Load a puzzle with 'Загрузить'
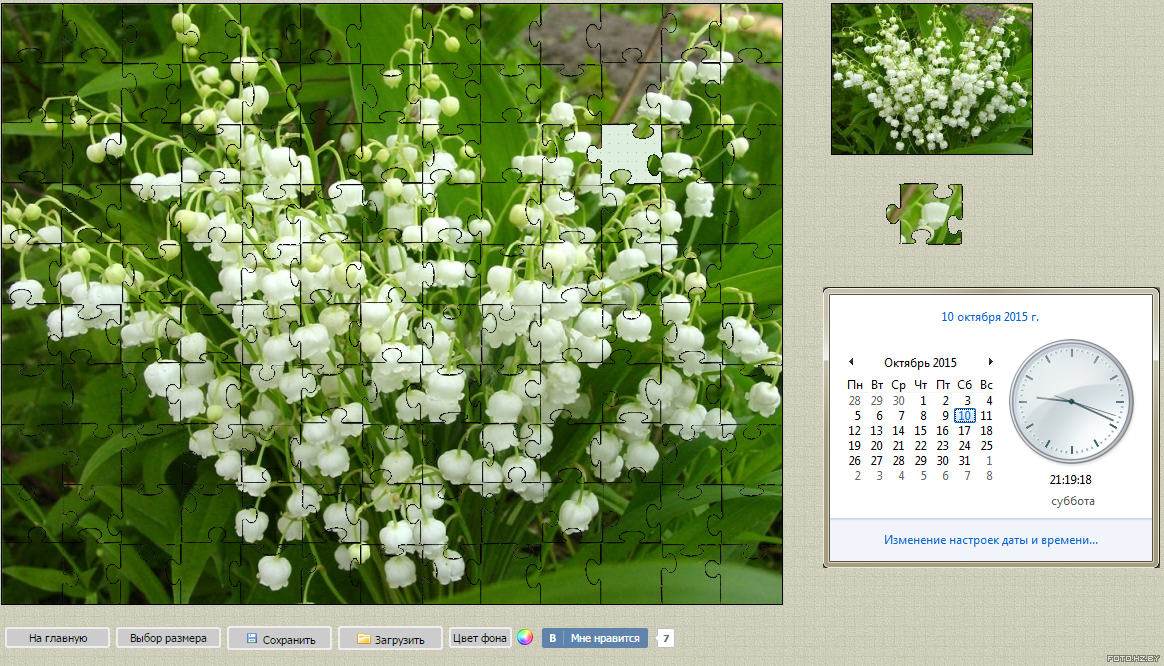 pyautogui.click(x=390, y=639)
